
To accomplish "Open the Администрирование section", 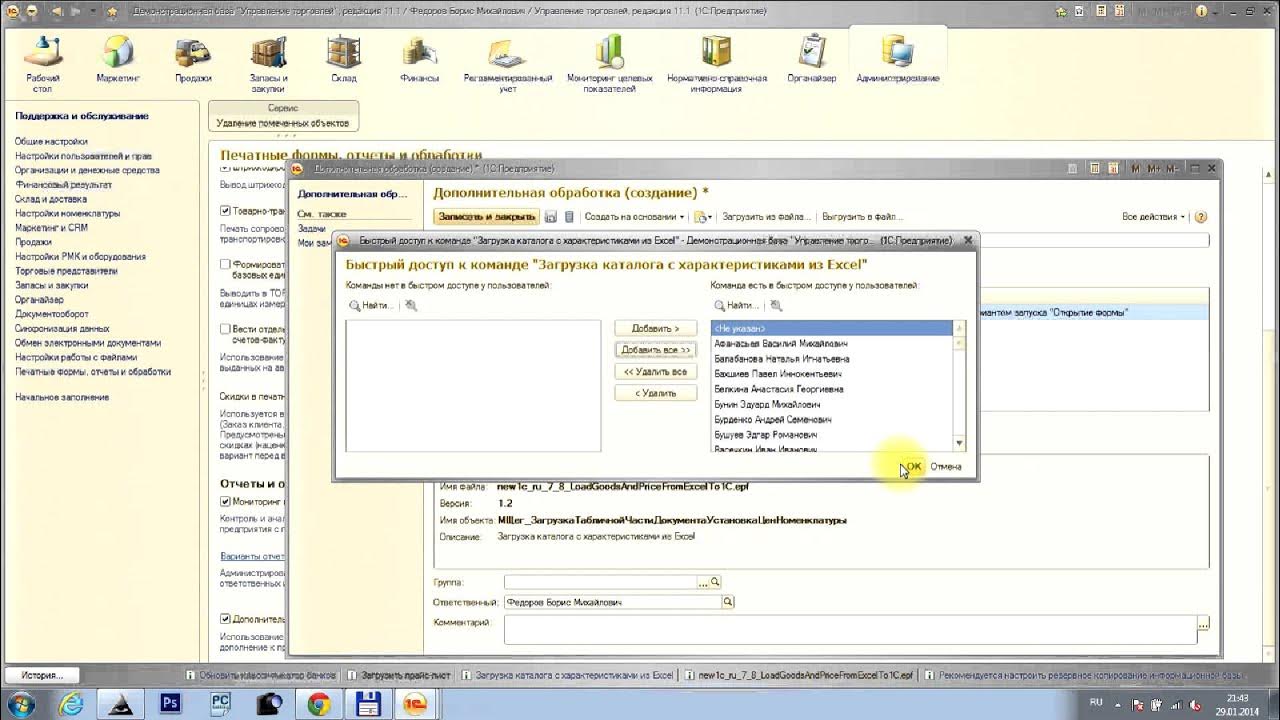I will (x=897, y=59).
